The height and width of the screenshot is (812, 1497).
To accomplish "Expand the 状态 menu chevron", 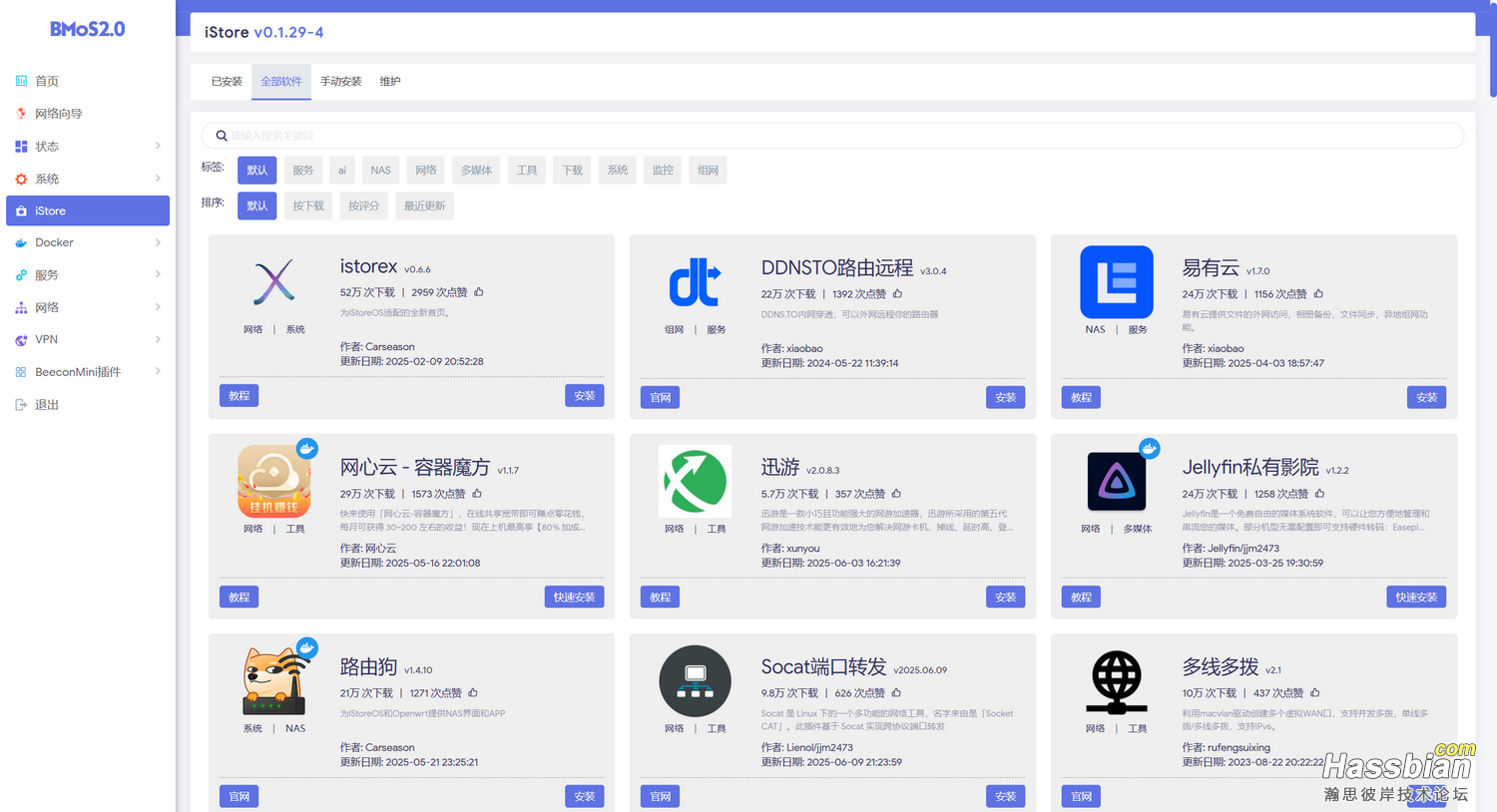I will point(158,146).
